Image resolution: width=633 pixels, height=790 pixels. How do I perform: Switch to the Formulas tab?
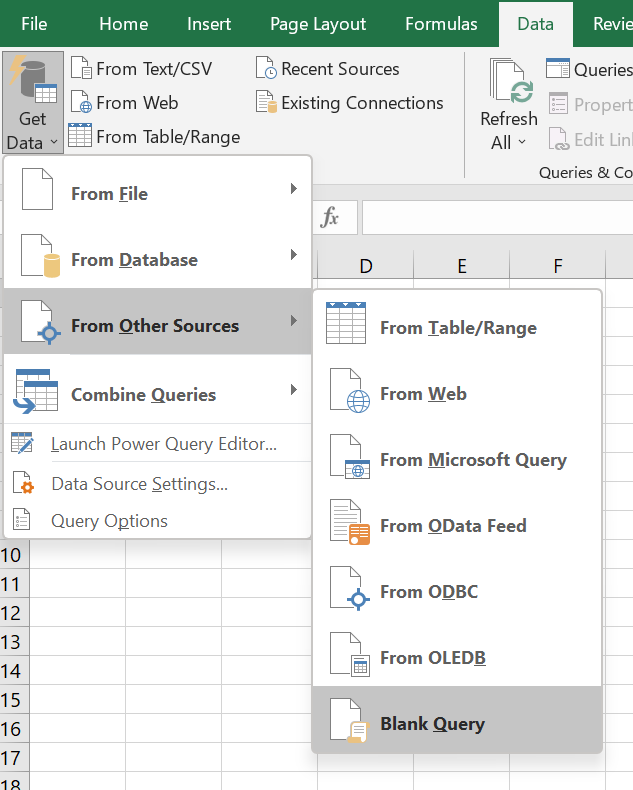point(441,24)
